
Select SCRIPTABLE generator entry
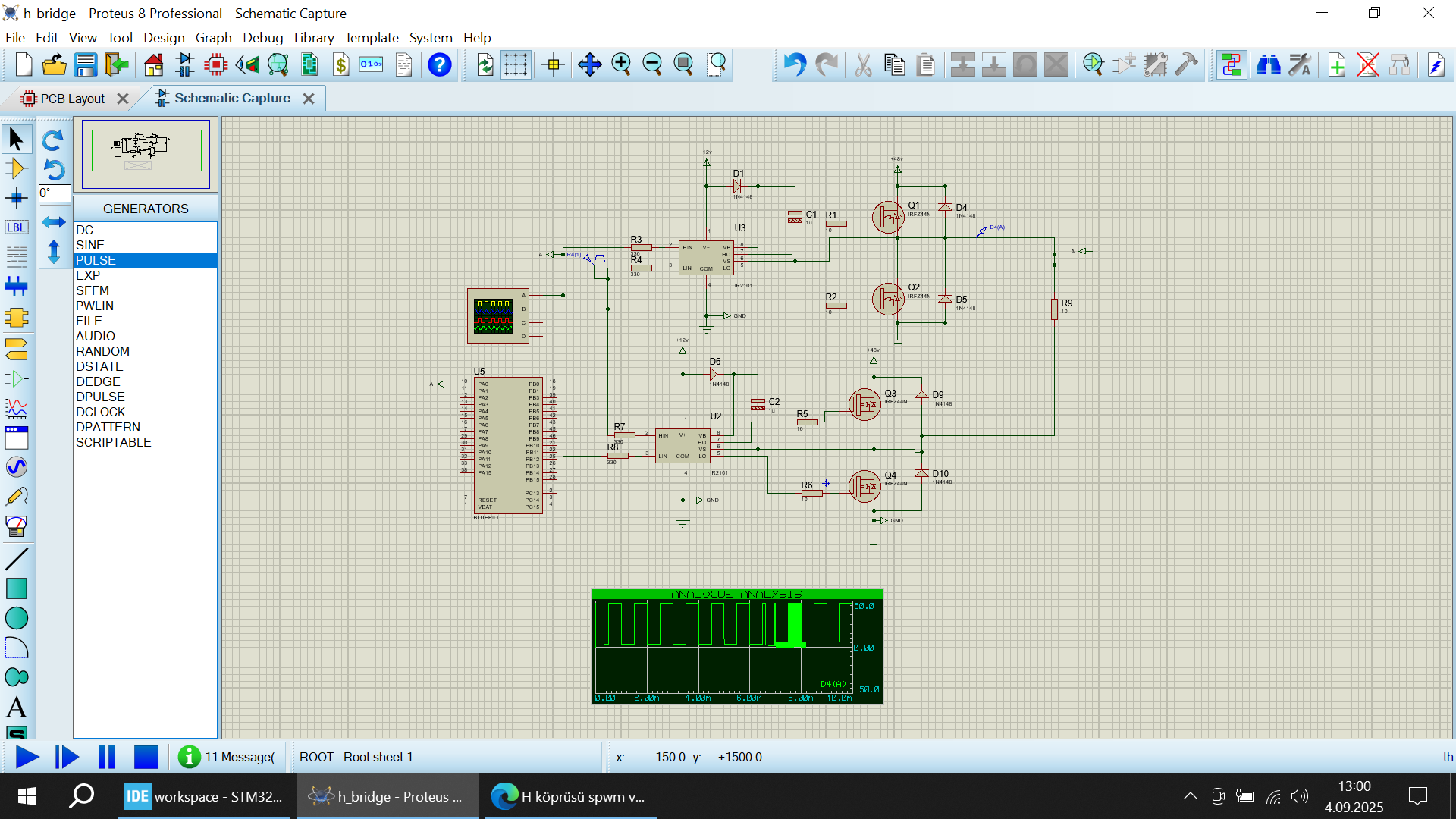pyautogui.click(x=146, y=442)
